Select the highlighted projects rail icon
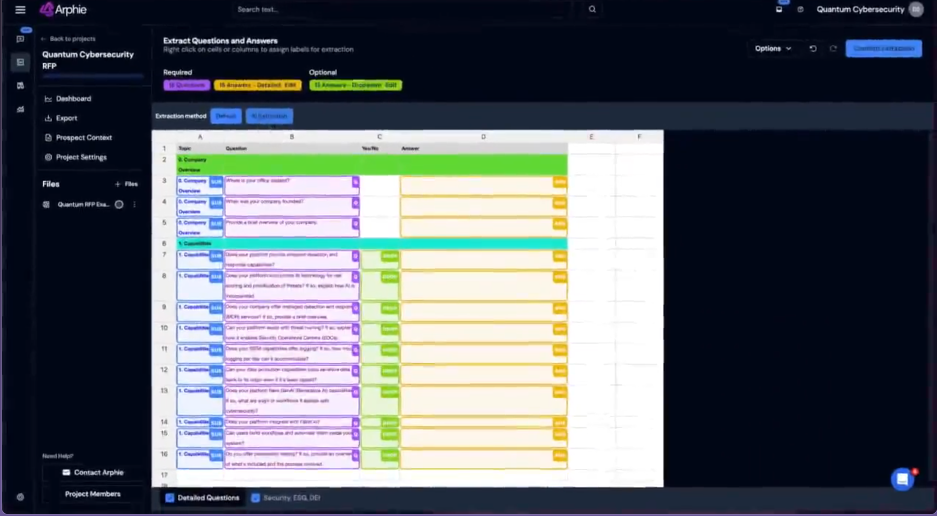Image resolution: width=937 pixels, height=516 pixels. pyautogui.click(x=20, y=62)
